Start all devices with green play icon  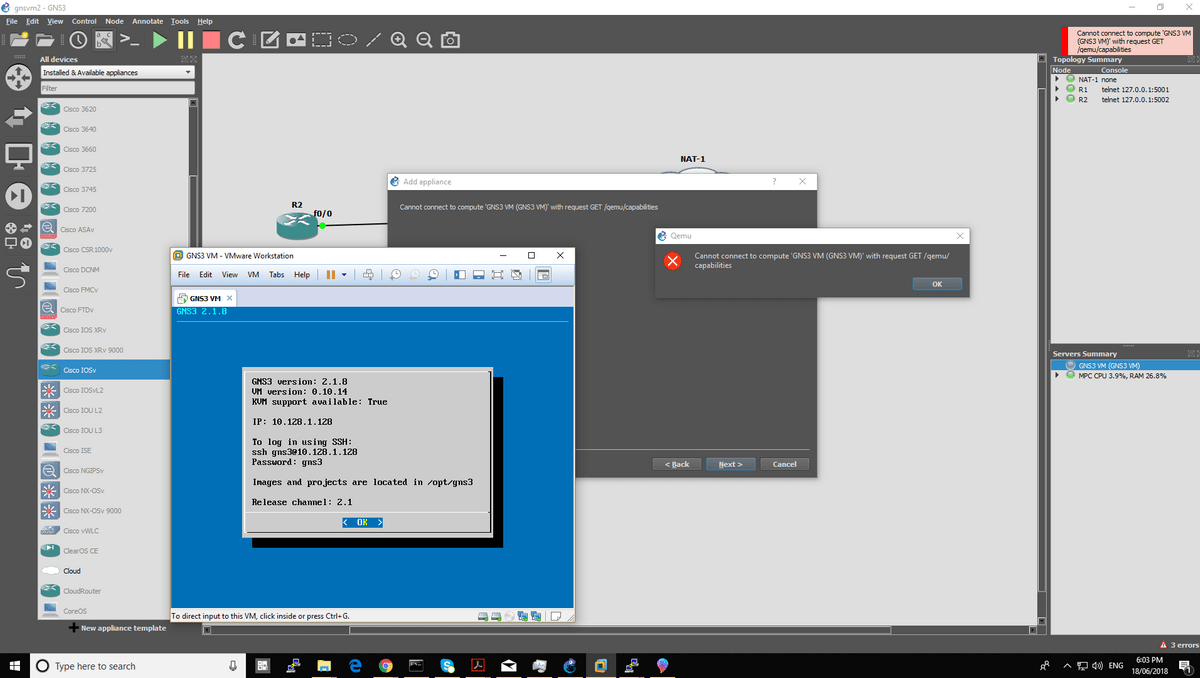(x=160, y=39)
